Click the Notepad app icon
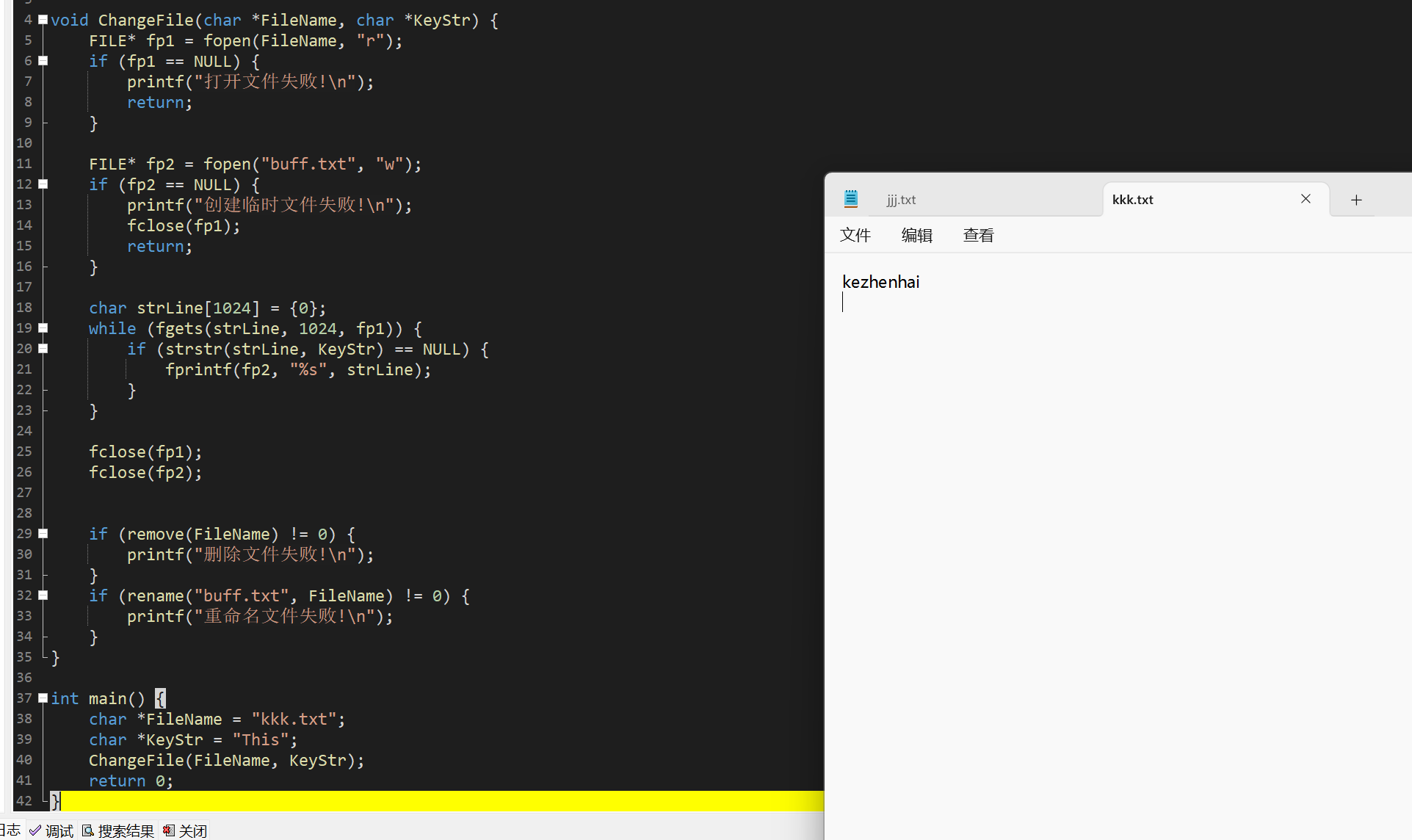The width and height of the screenshot is (1412, 840). point(851,199)
